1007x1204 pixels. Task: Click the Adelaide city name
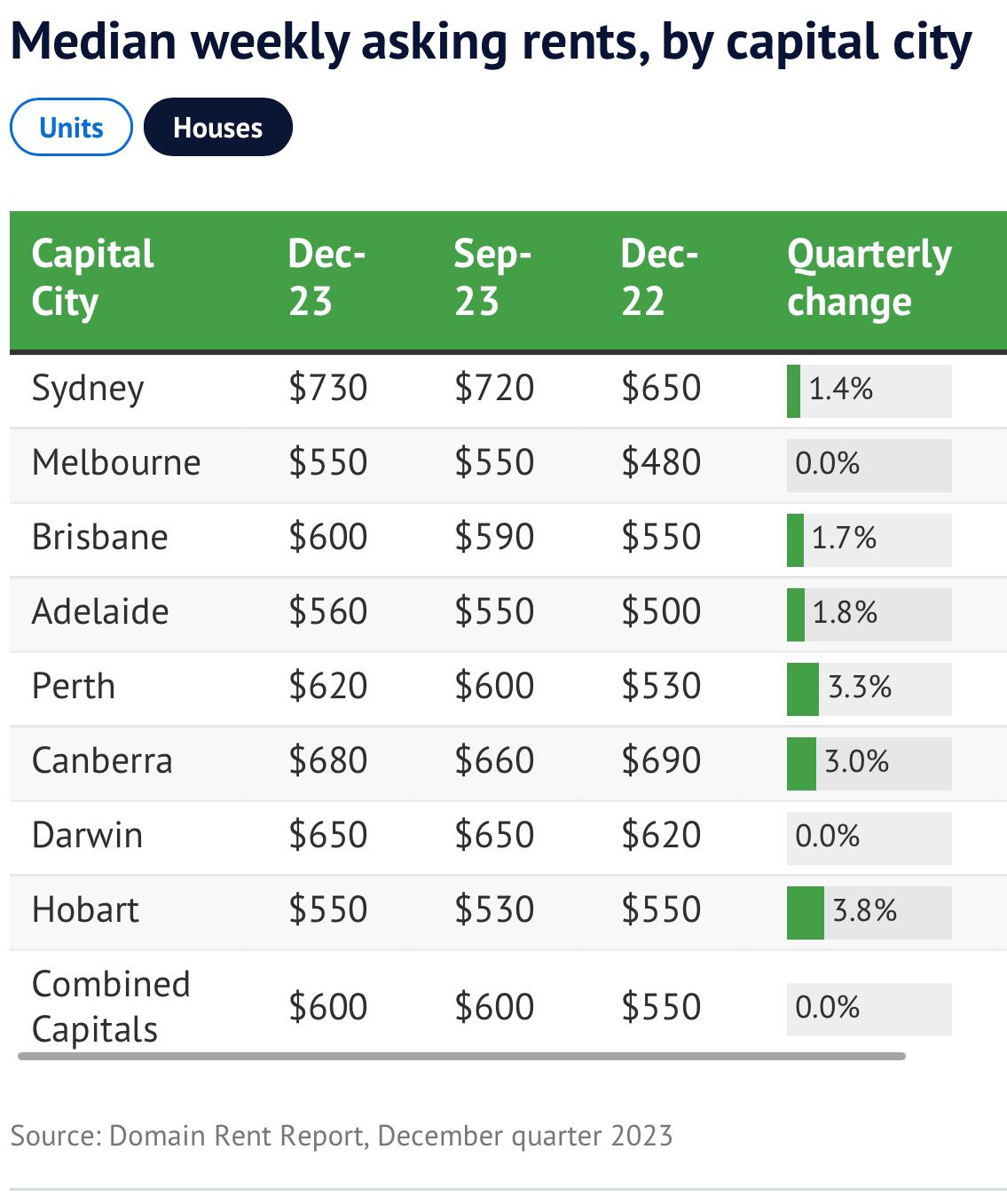click(100, 612)
